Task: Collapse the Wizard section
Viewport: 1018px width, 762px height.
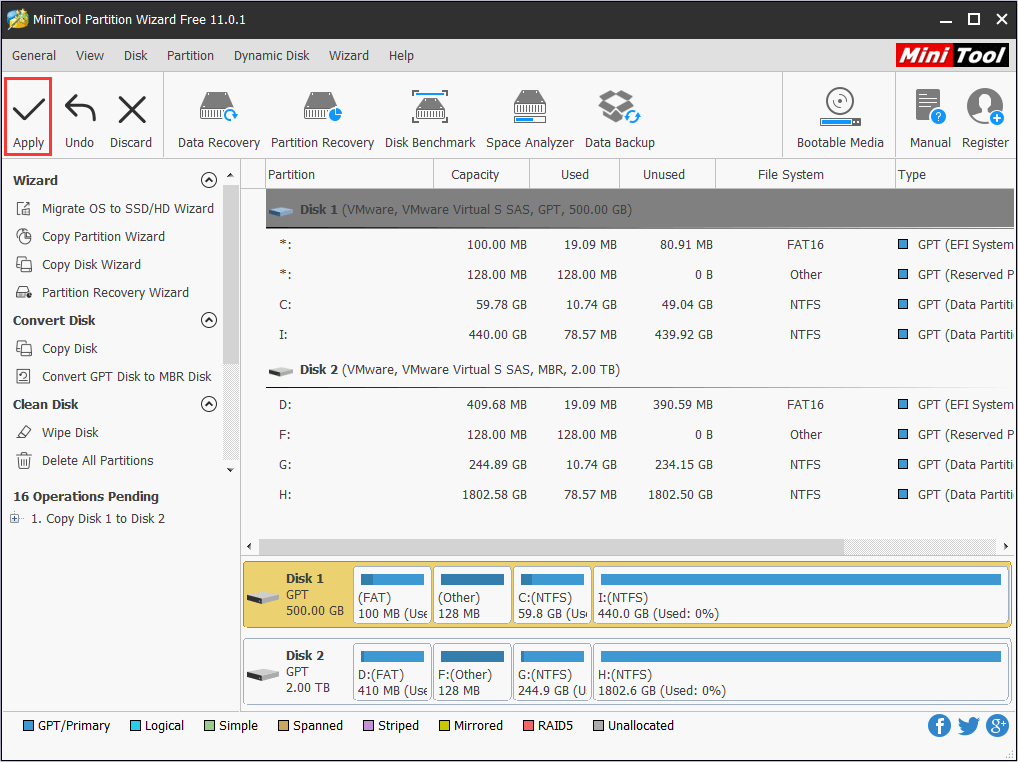Action: tap(208, 180)
